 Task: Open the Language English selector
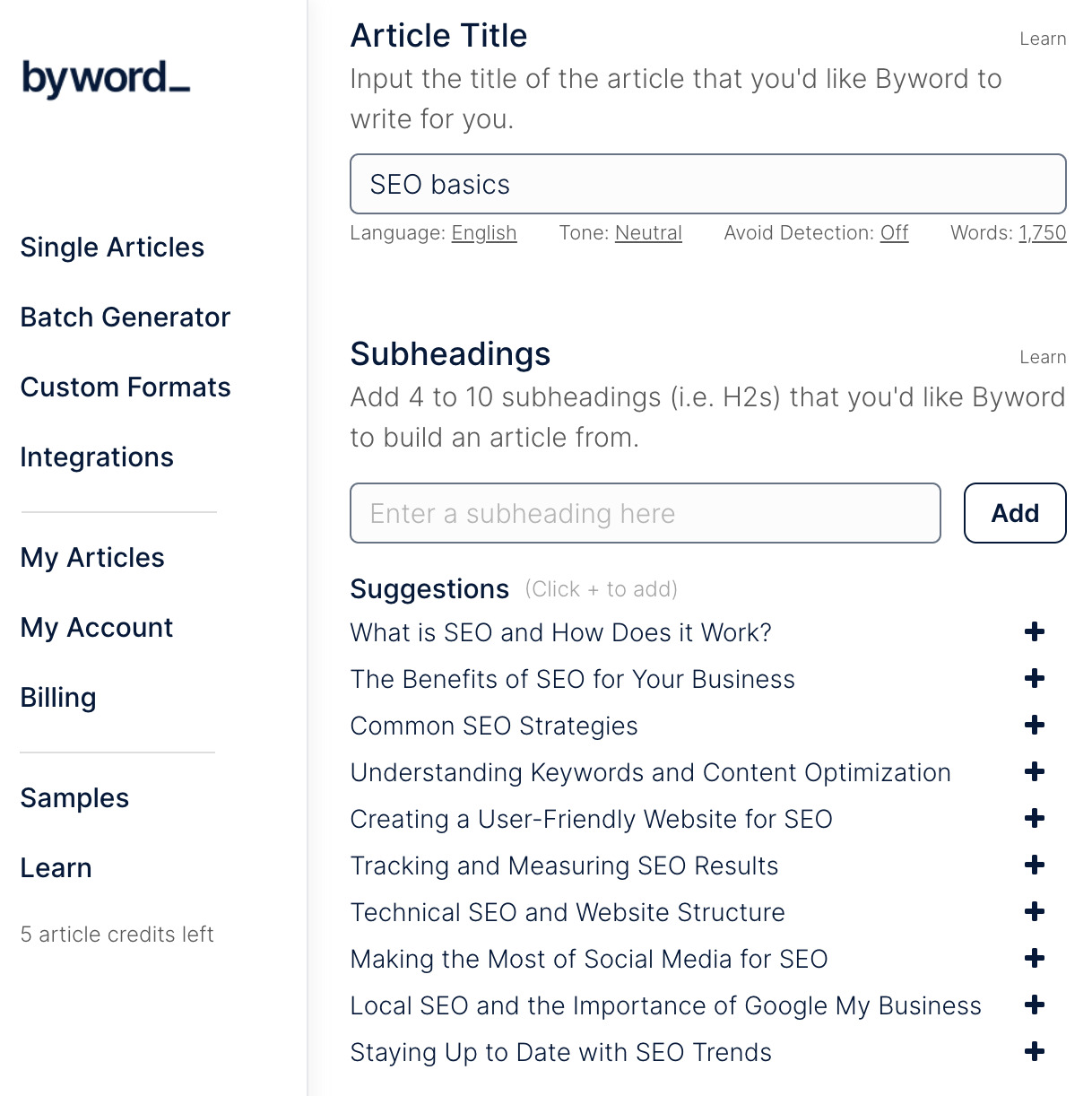483,232
